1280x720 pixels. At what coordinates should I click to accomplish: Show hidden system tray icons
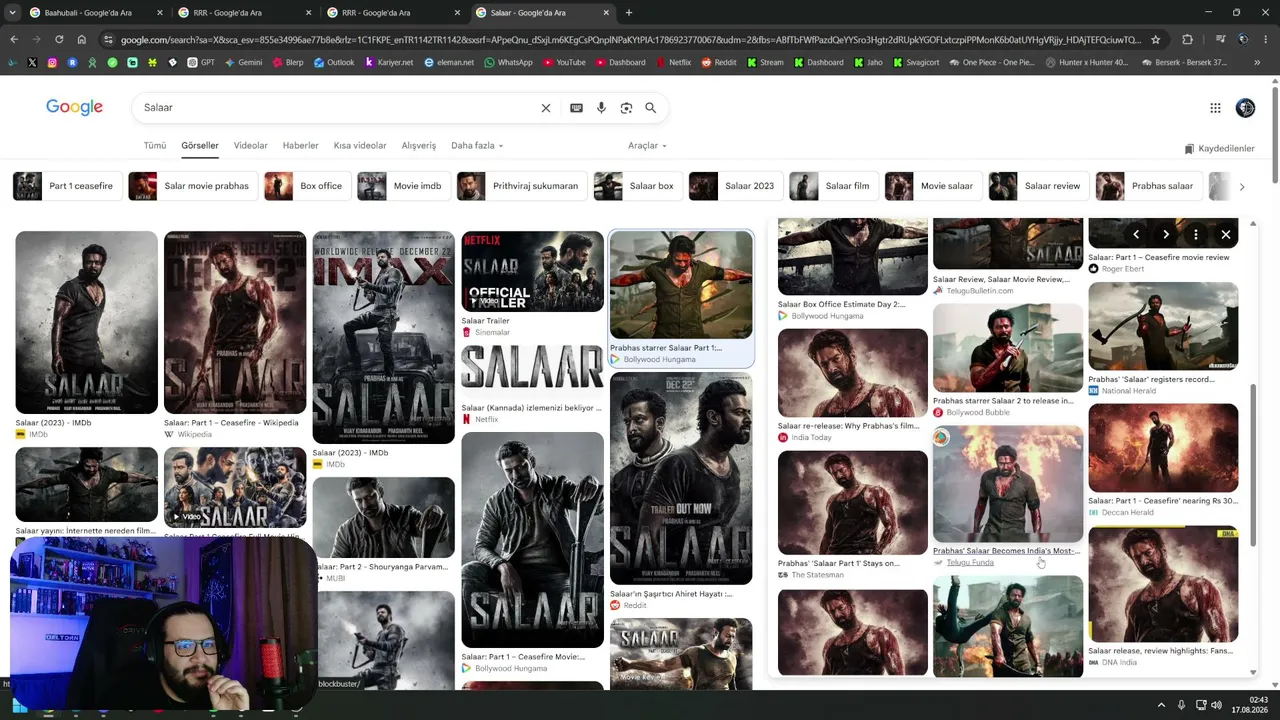click(x=1161, y=705)
